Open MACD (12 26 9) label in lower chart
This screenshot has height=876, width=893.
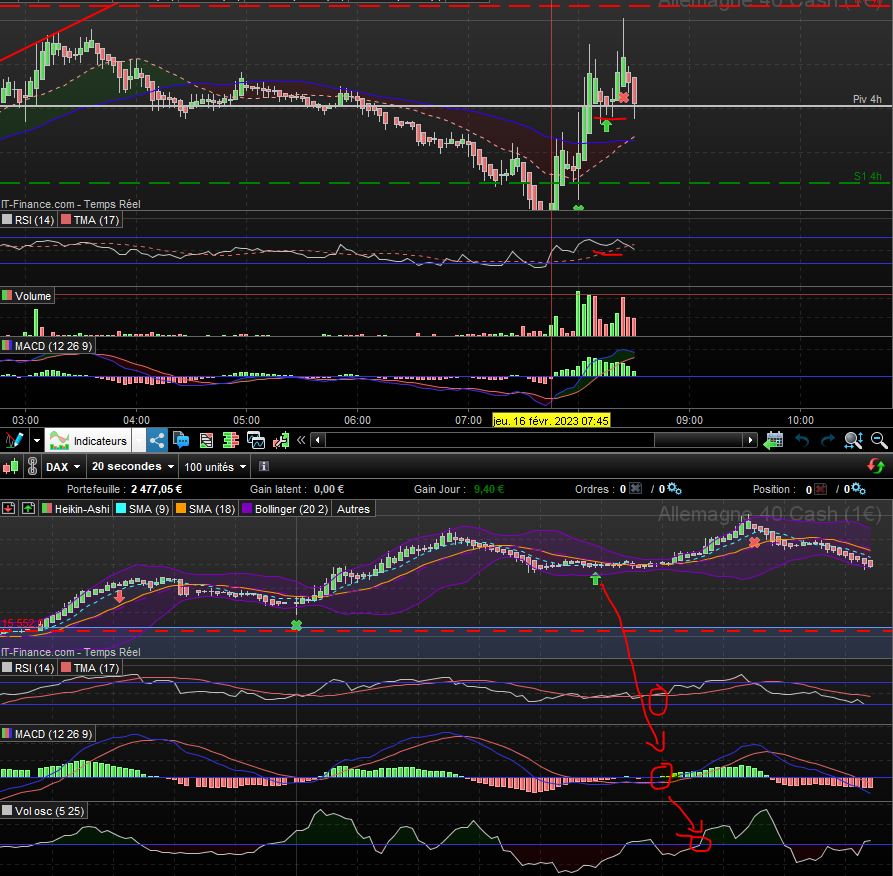[x=48, y=734]
